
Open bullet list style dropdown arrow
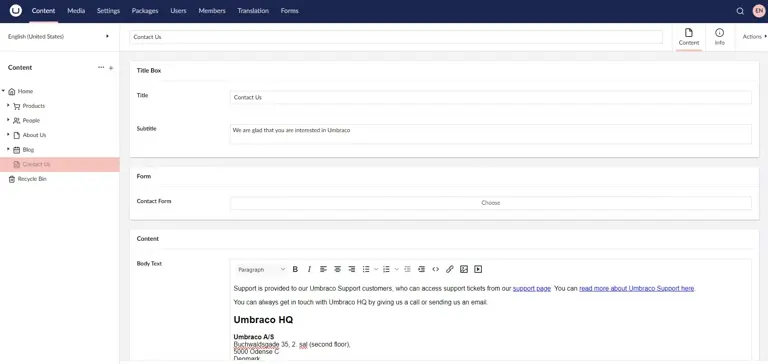tap(376, 269)
